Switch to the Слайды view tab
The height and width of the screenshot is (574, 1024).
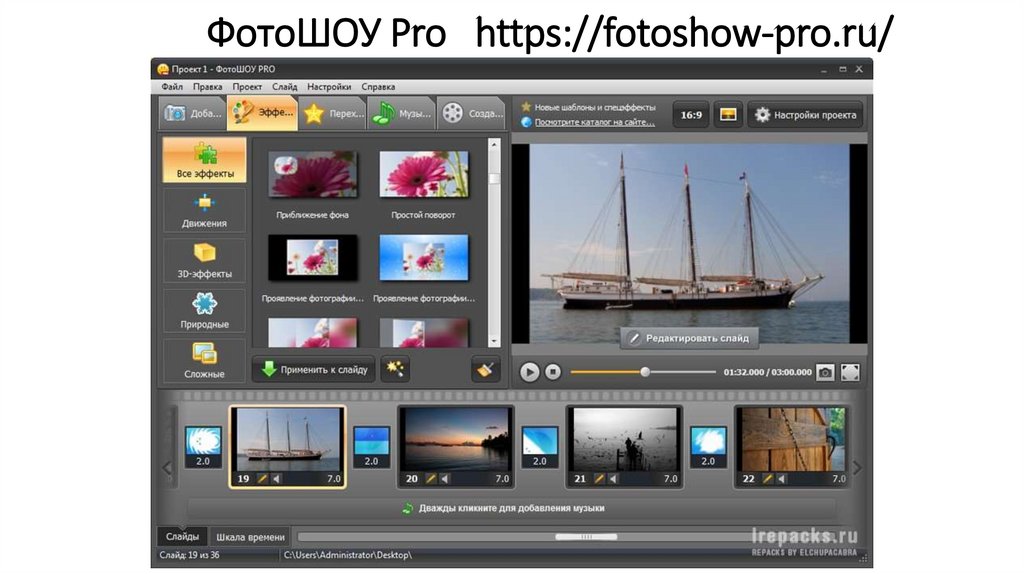tap(182, 537)
